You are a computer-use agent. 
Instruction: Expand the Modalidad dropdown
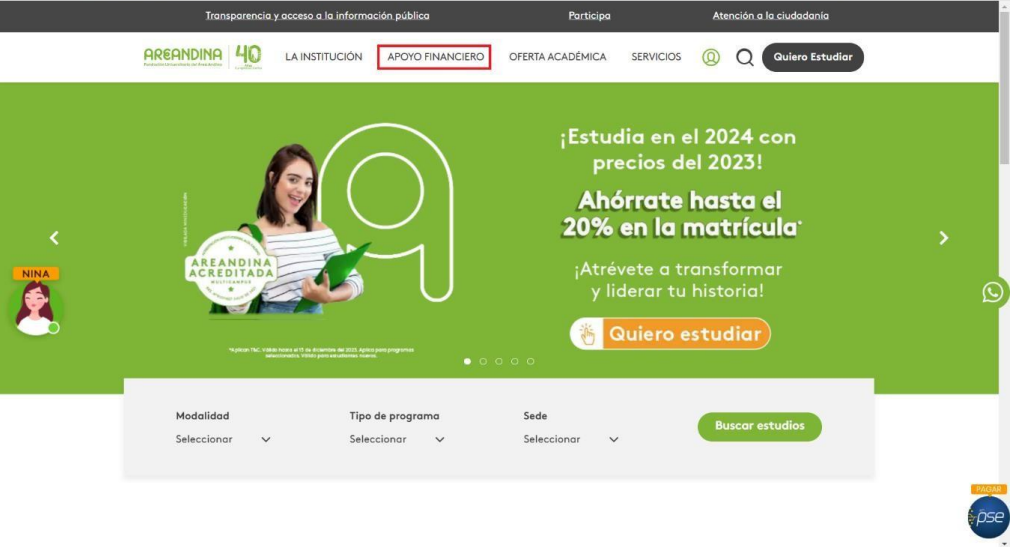(223, 439)
